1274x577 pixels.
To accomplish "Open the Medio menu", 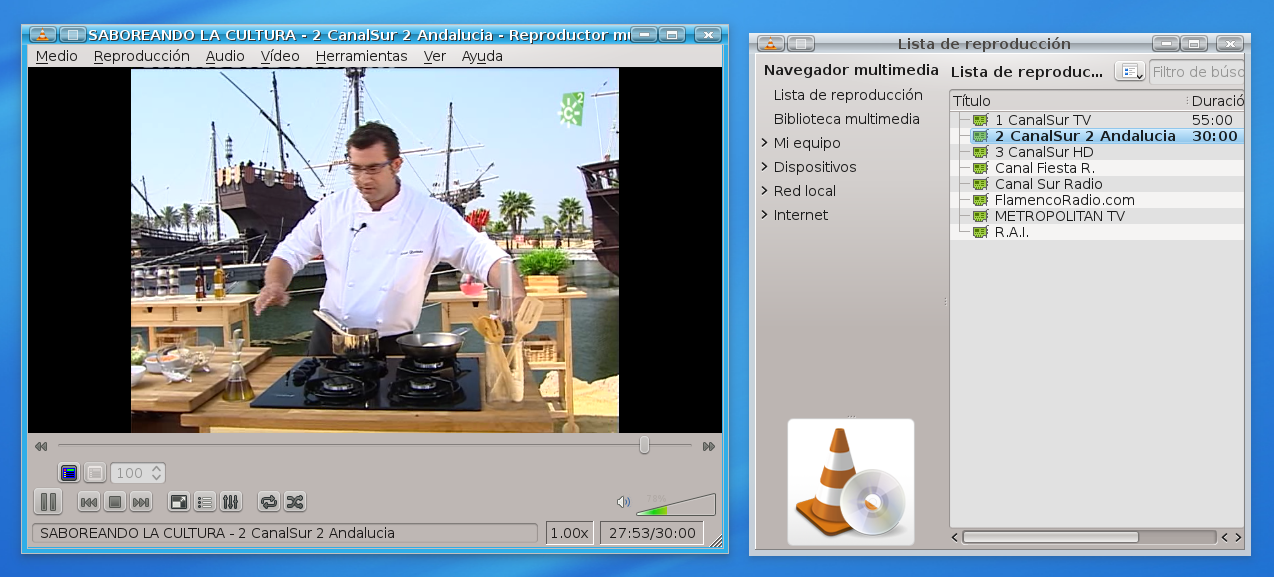I will point(56,56).
